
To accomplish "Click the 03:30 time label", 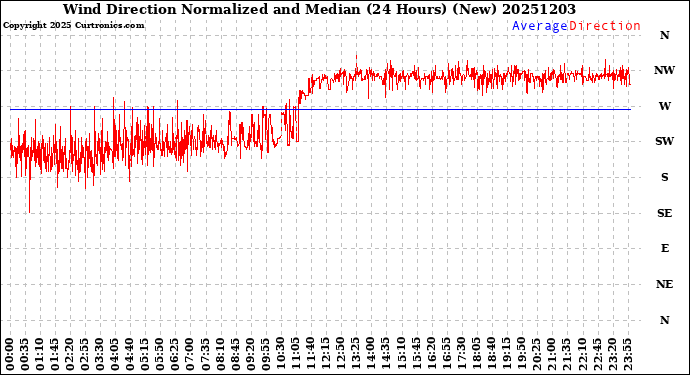I will pos(100,354).
